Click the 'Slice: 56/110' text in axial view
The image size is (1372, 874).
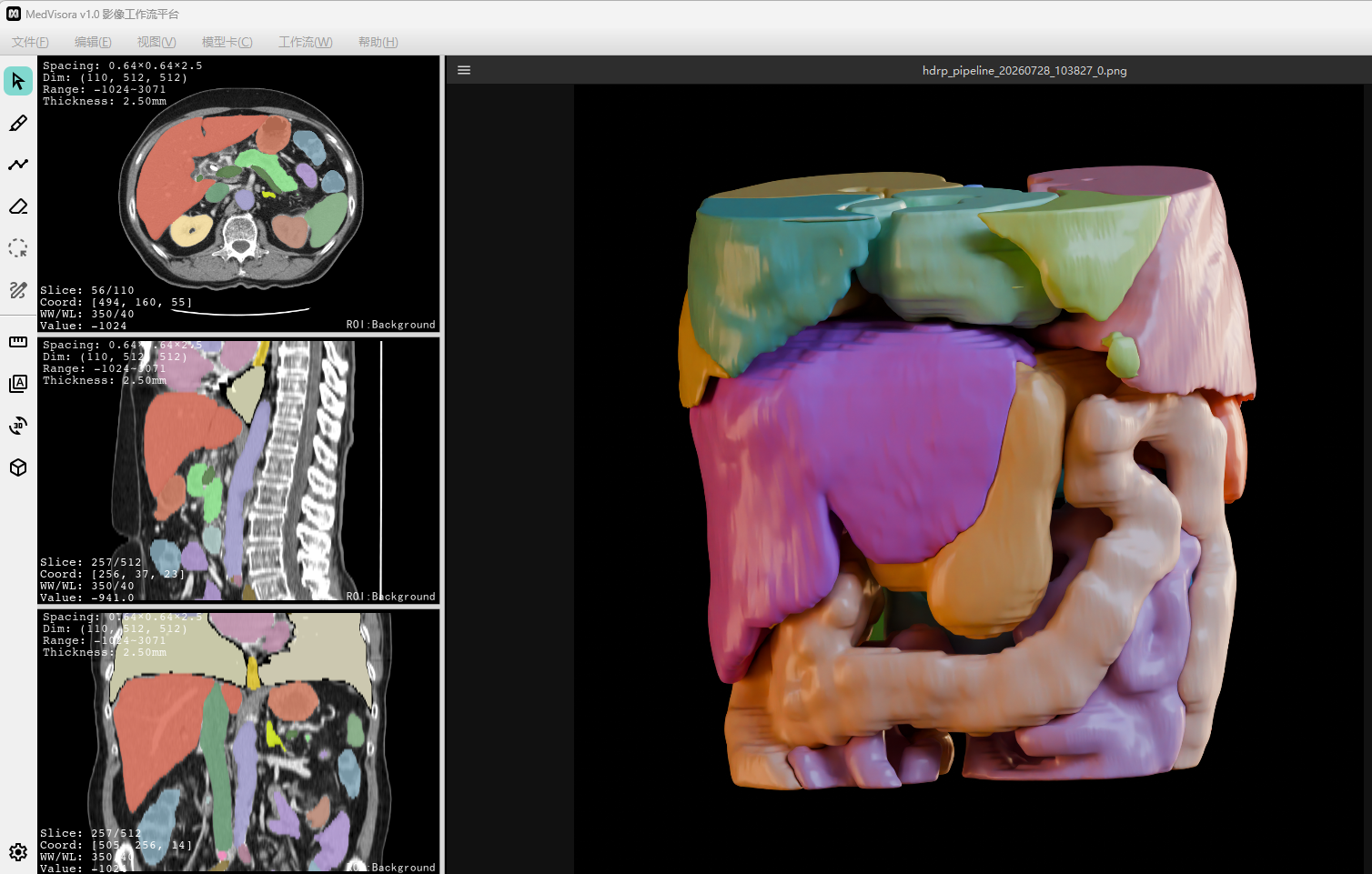pyautogui.click(x=87, y=290)
